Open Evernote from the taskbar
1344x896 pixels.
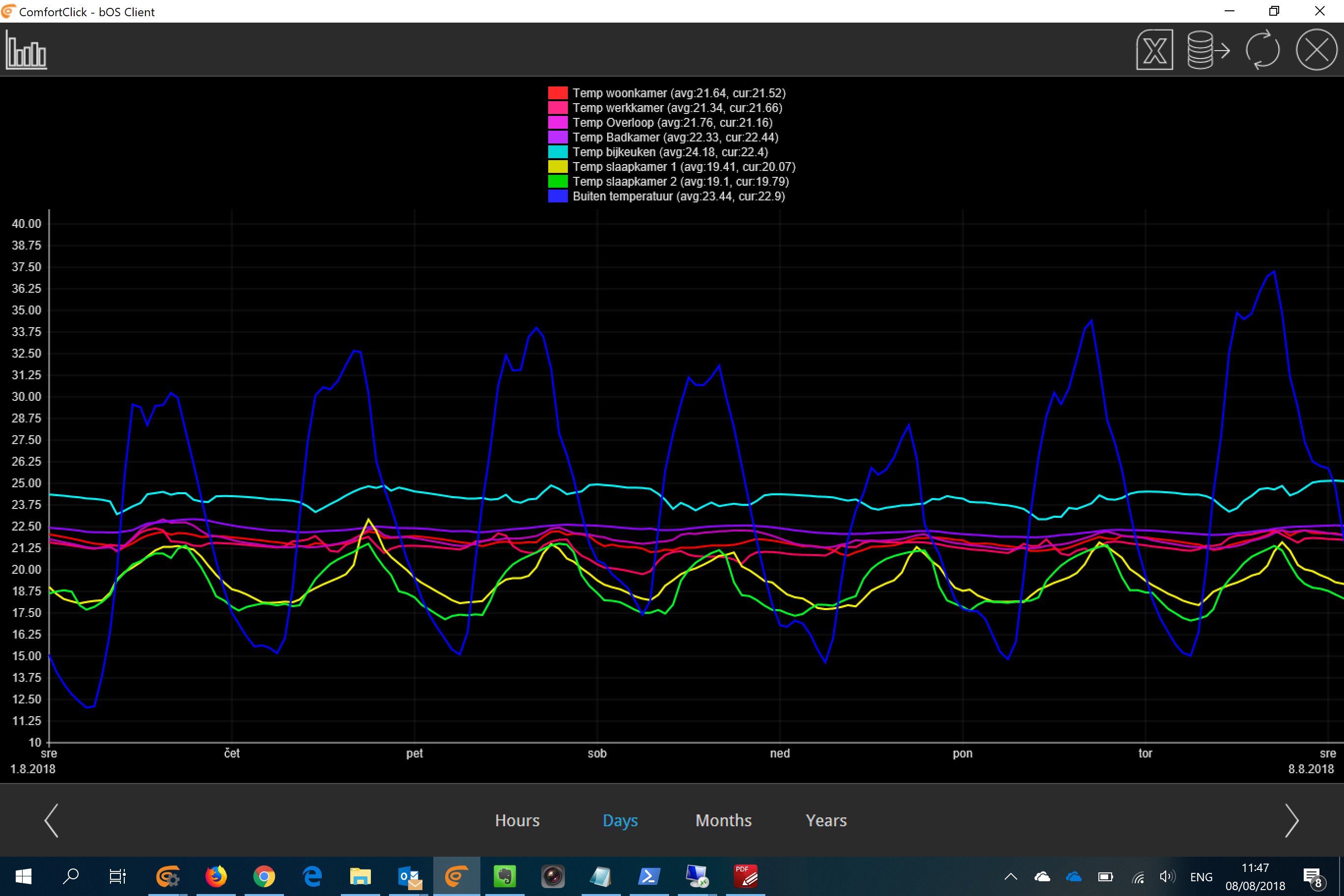click(x=504, y=876)
